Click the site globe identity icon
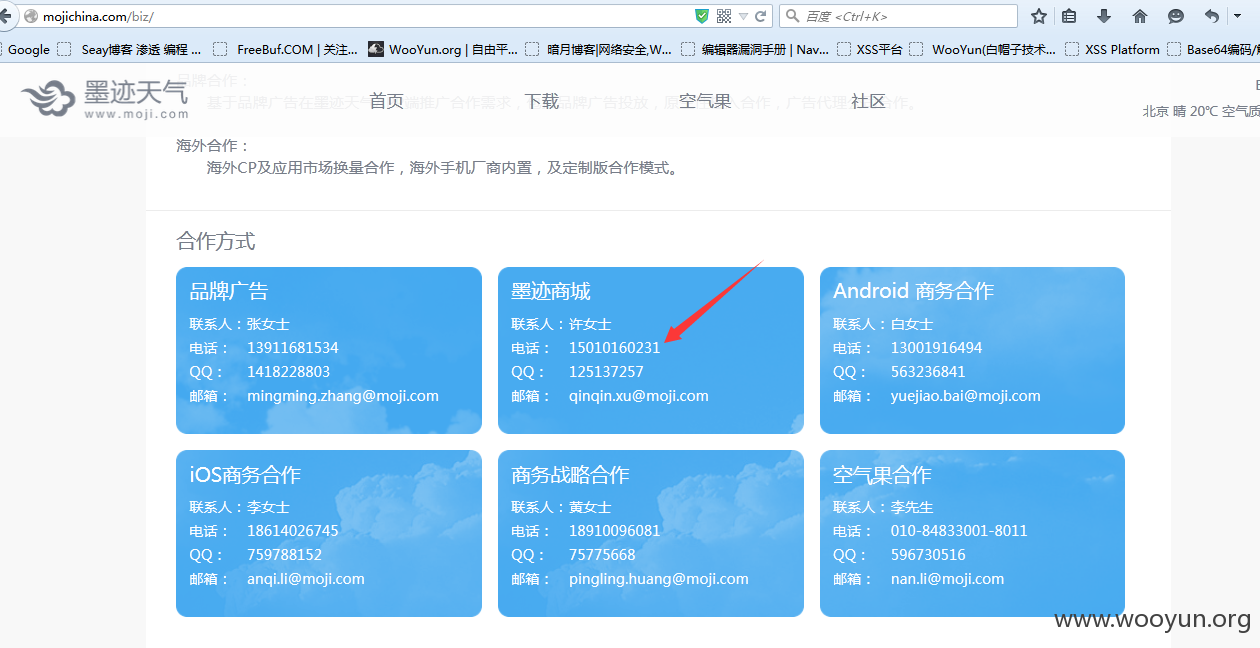This screenshot has height=648, width=1260. pyautogui.click(x=30, y=16)
